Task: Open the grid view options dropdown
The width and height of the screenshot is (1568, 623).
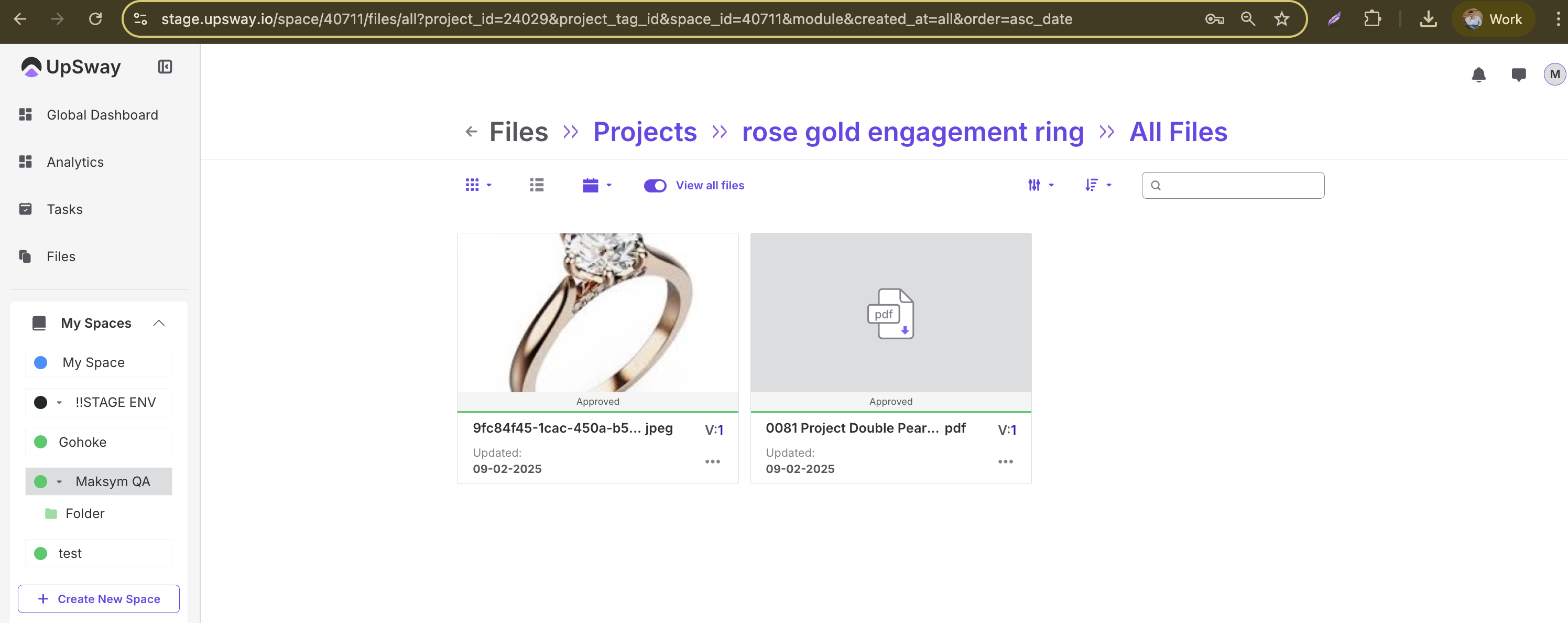Action: pos(489,185)
